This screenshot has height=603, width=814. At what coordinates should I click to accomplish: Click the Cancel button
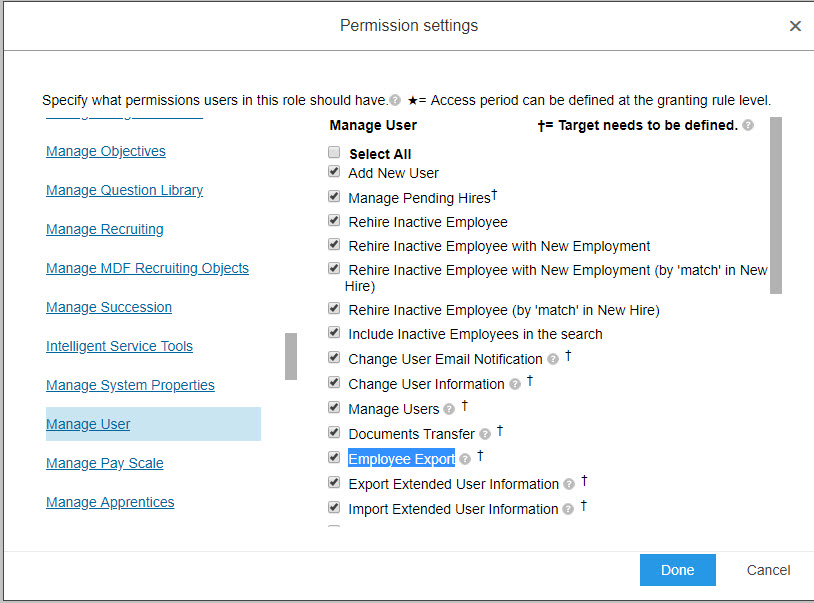[x=768, y=570]
